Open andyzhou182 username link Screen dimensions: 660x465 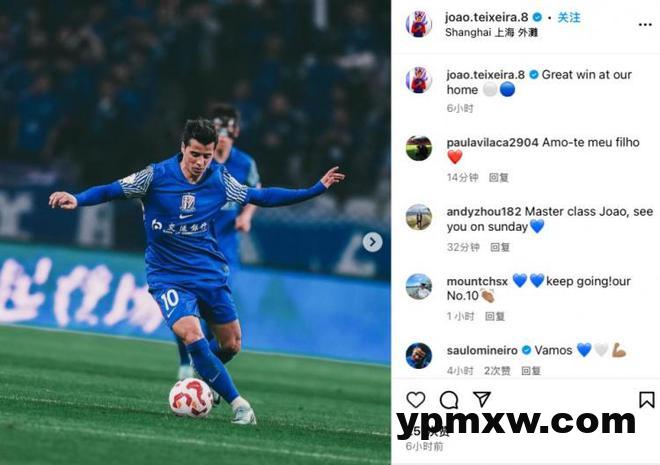tap(484, 212)
